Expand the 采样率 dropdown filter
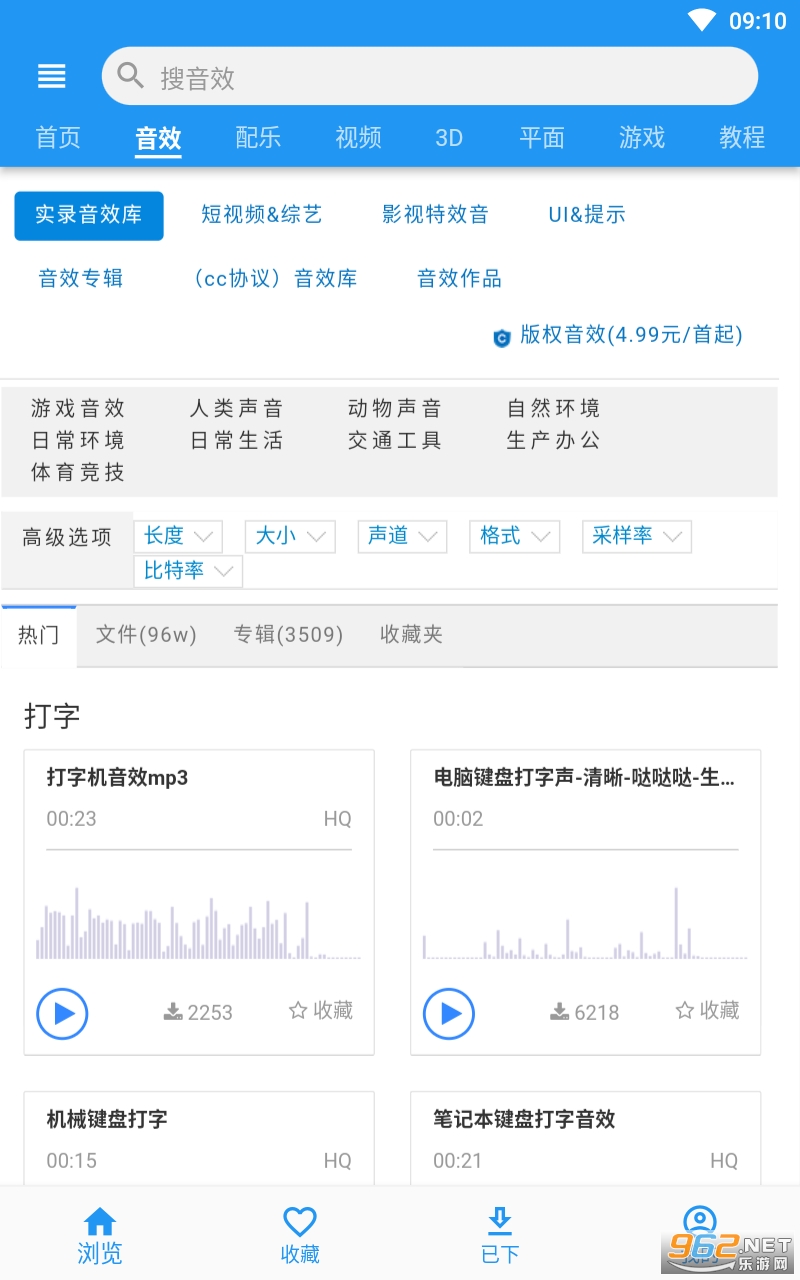This screenshot has height=1280, width=800. 636,536
